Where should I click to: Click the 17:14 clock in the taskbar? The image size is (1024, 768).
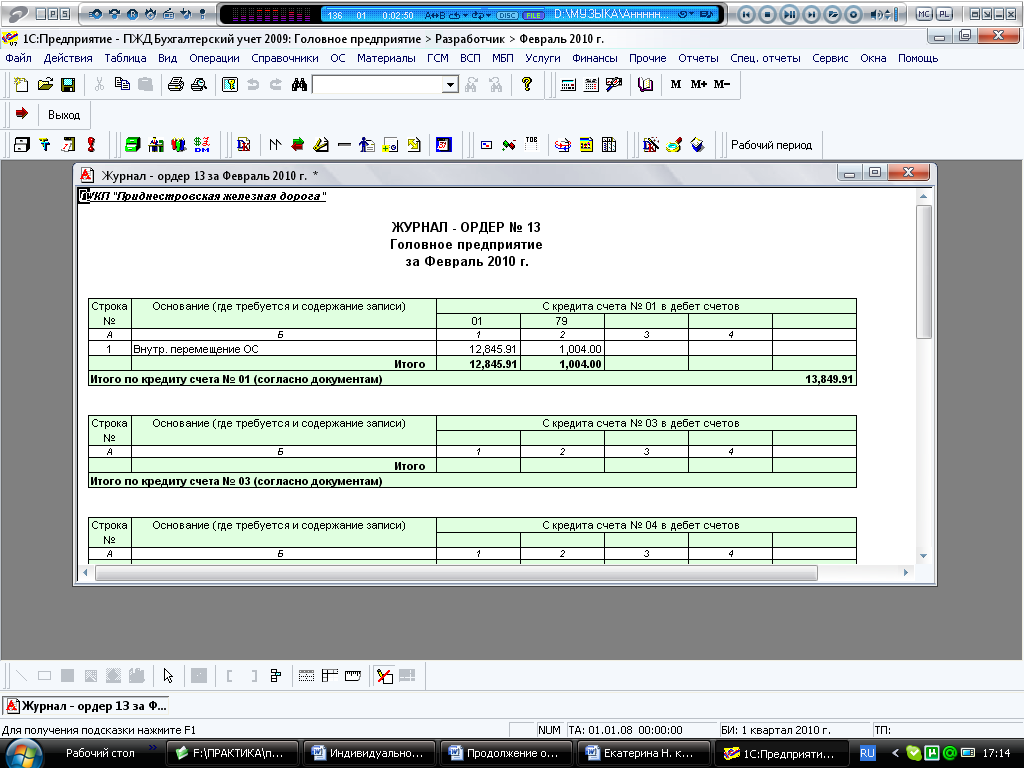coord(996,753)
